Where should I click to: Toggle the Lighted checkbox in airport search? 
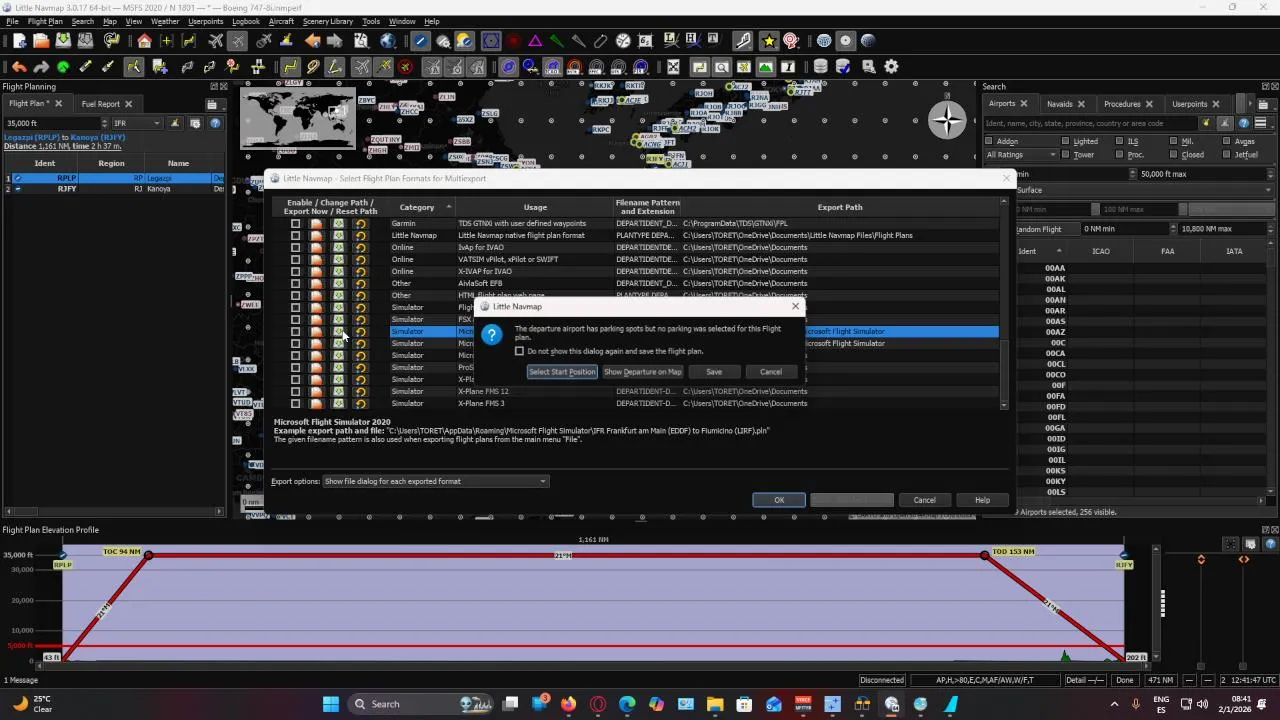click(x=1065, y=142)
